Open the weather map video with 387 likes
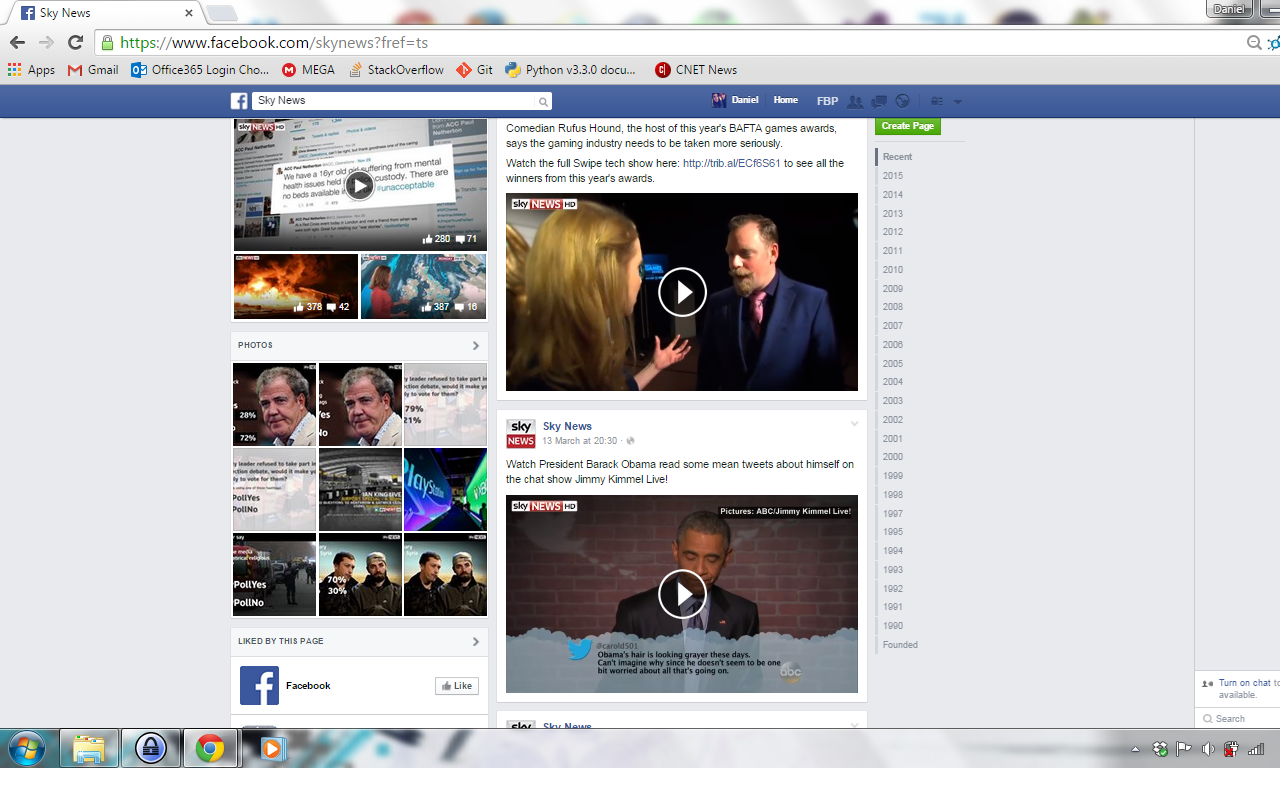The height and width of the screenshot is (800, 1280). coord(423,286)
